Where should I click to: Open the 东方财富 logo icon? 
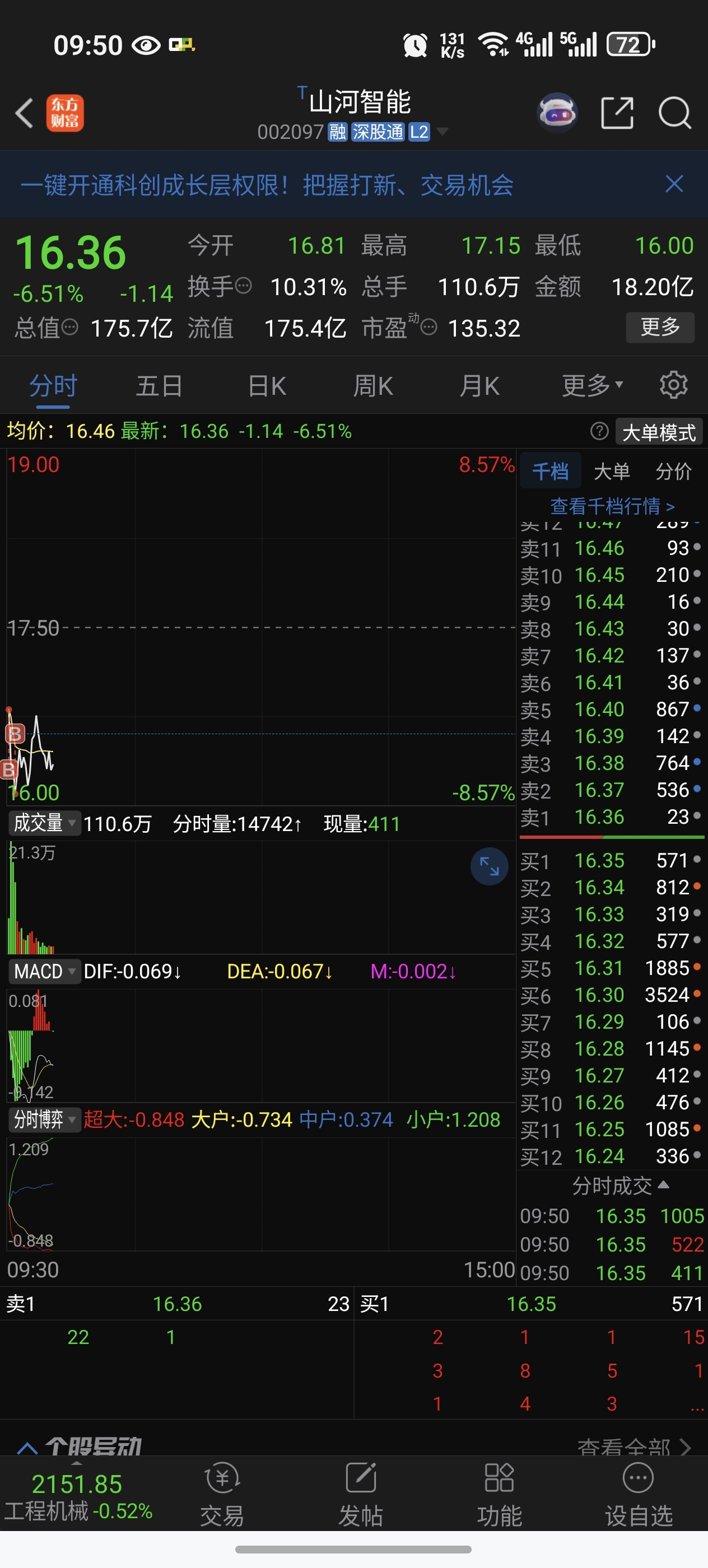[64, 113]
